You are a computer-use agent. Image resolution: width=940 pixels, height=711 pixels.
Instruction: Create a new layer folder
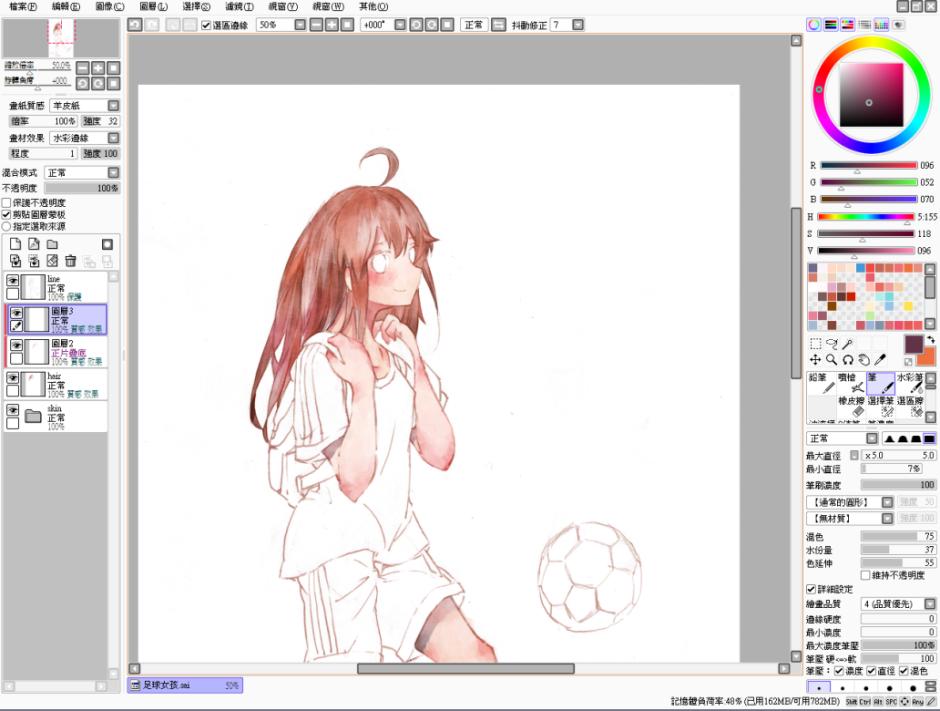coord(52,244)
